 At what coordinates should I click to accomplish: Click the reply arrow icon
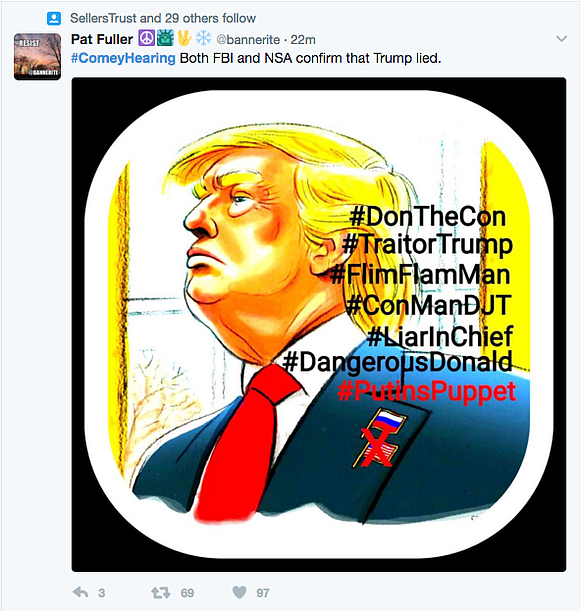coord(81,592)
